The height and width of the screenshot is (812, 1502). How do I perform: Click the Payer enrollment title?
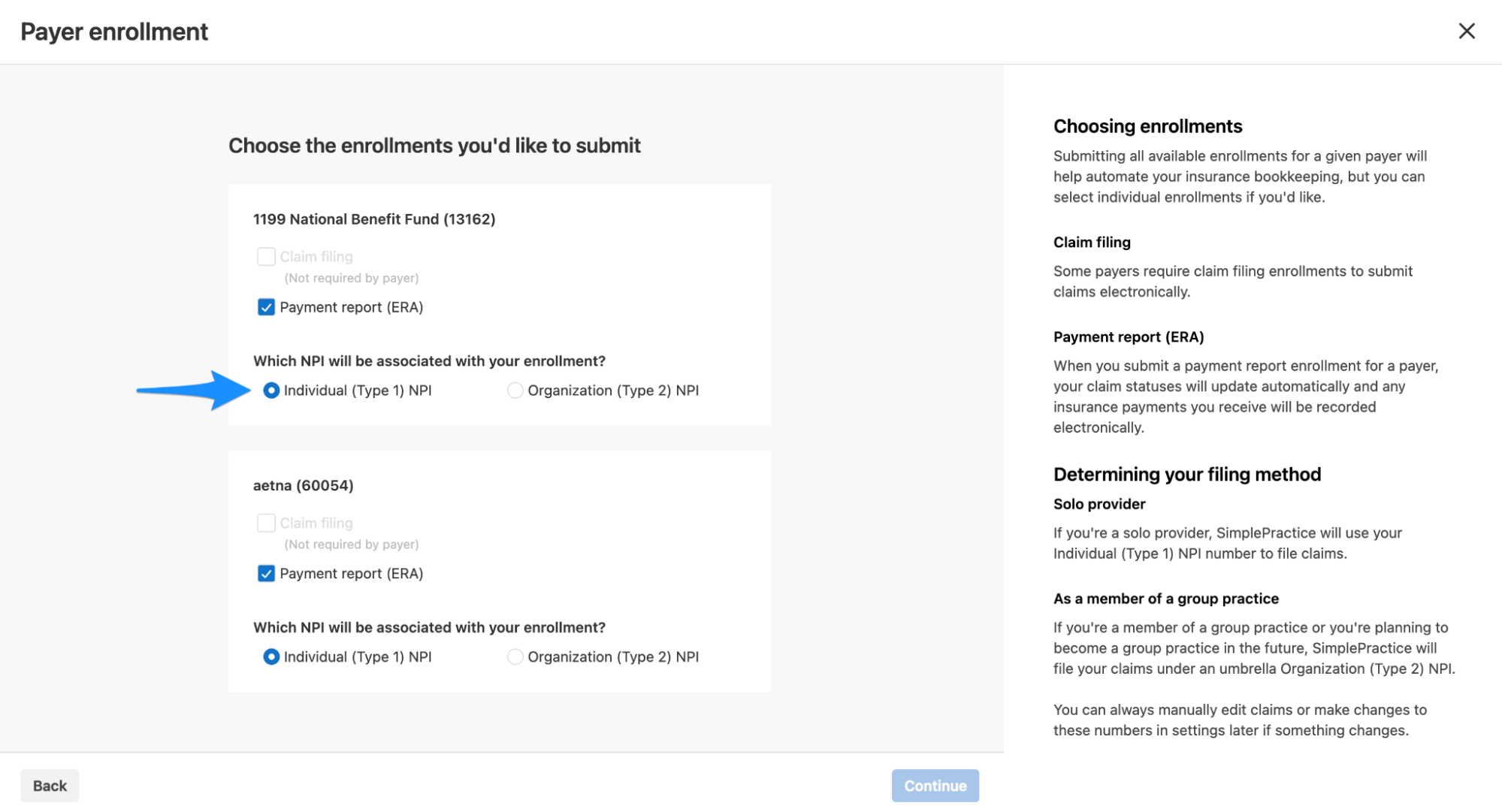coord(114,32)
